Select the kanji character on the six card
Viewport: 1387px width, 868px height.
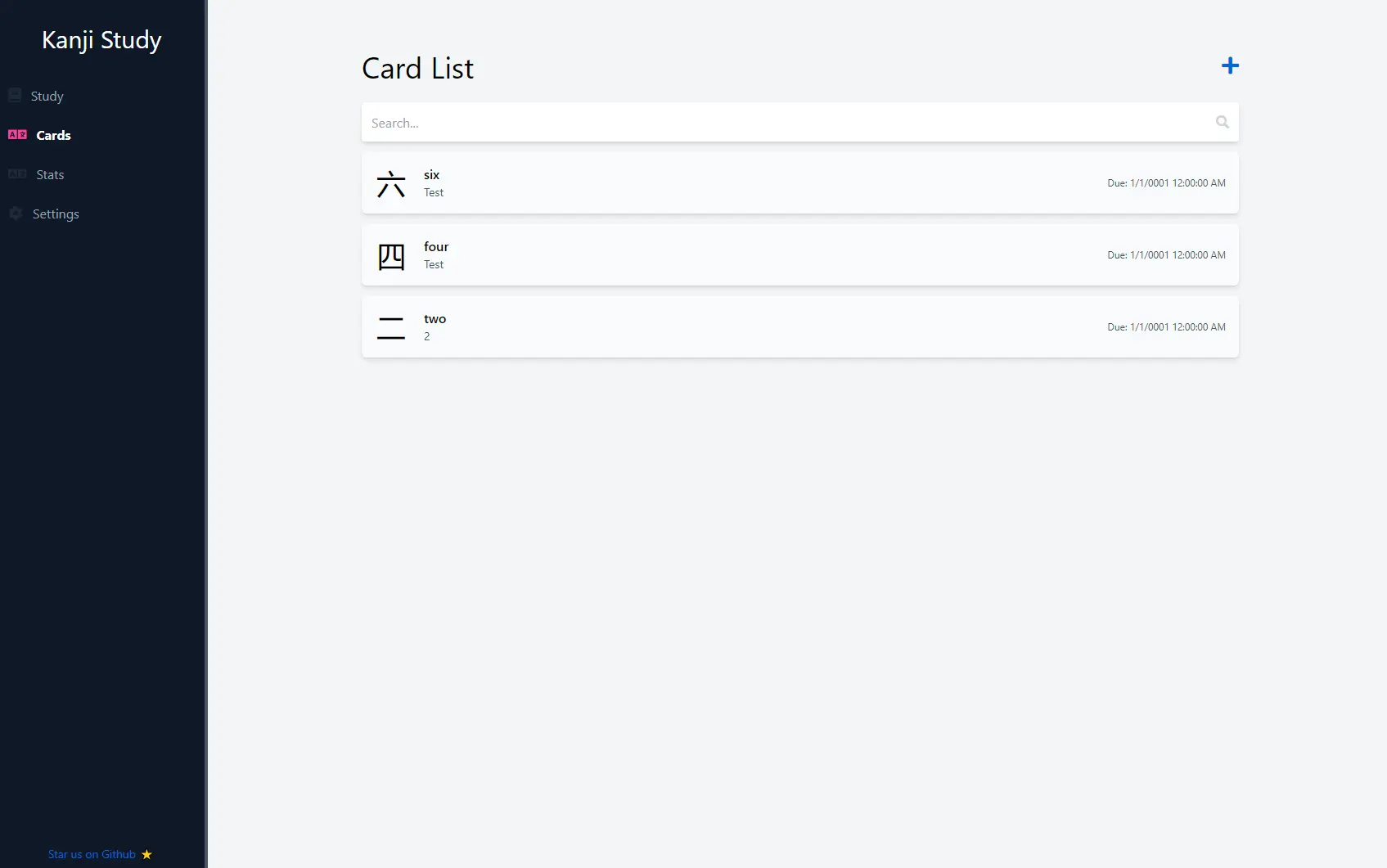[x=391, y=184]
